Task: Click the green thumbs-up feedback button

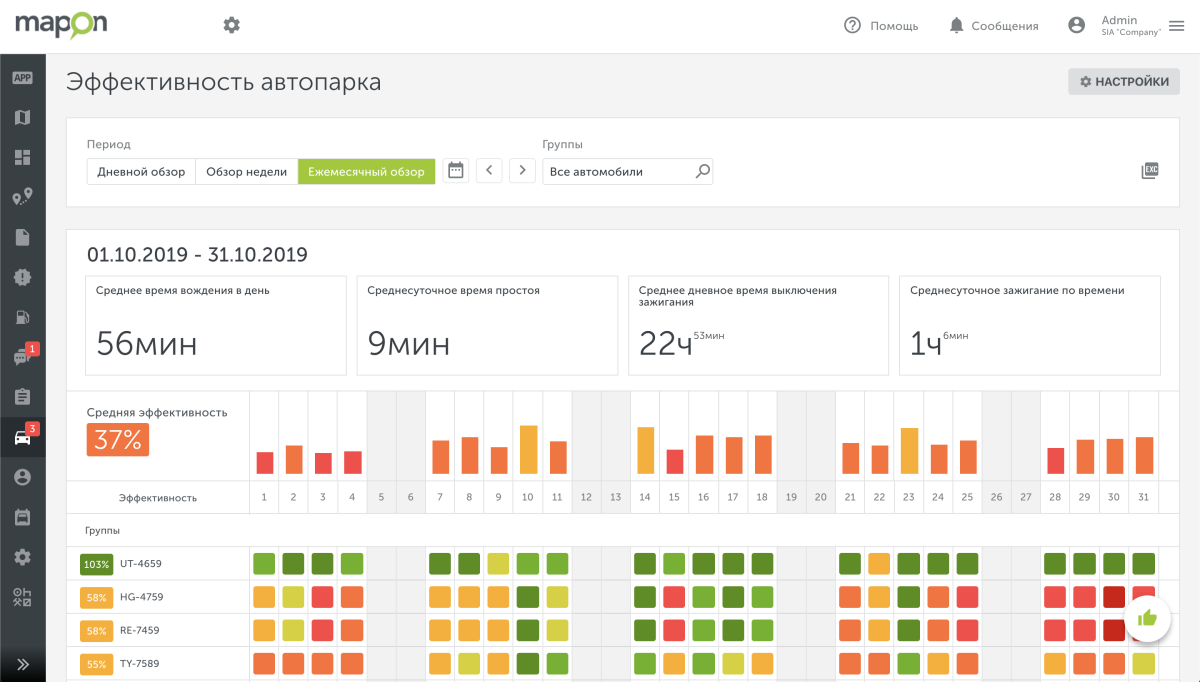Action: (1147, 618)
